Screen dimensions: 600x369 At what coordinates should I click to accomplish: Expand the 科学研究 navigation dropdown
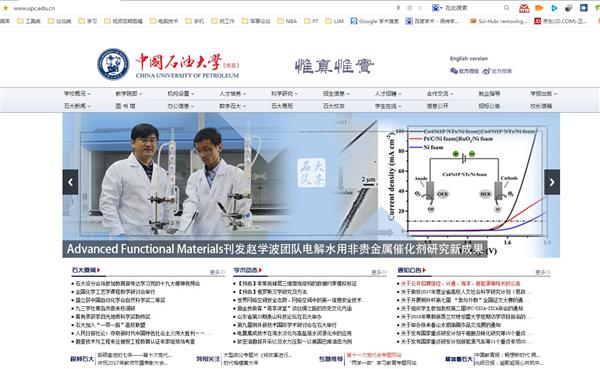[x=284, y=93]
